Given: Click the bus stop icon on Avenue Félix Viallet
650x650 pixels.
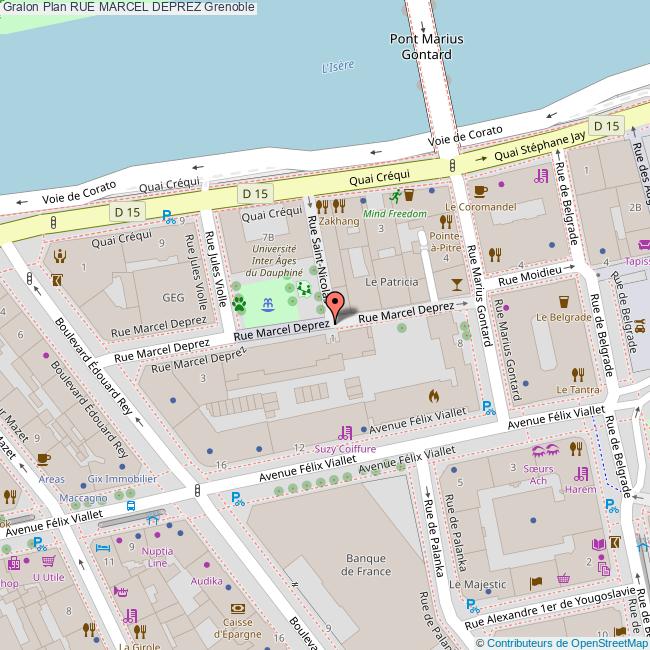Looking at the screenshot, I should [130, 506].
